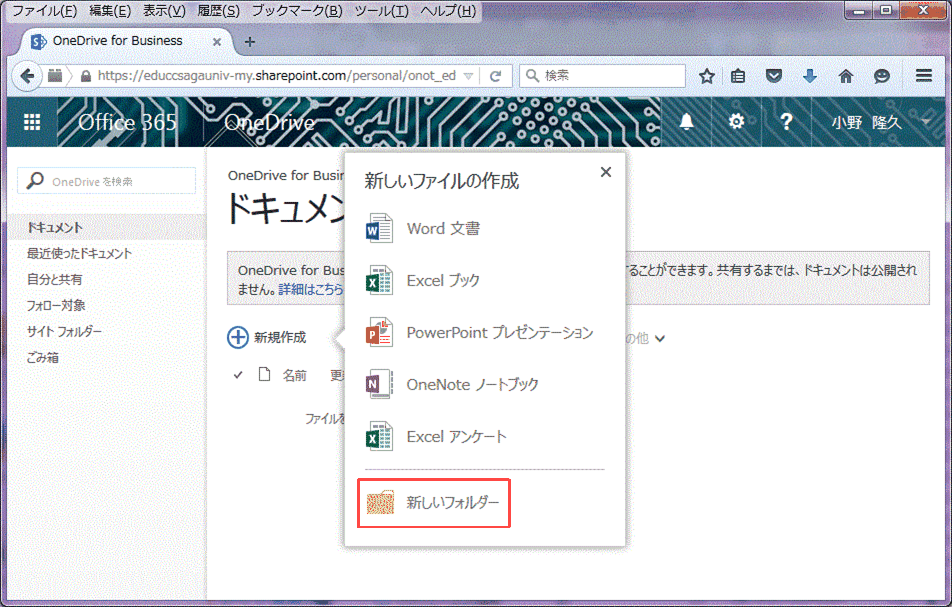Open フォロー対象 in the sidebar
This screenshot has height=607, width=952.
(56, 305)
